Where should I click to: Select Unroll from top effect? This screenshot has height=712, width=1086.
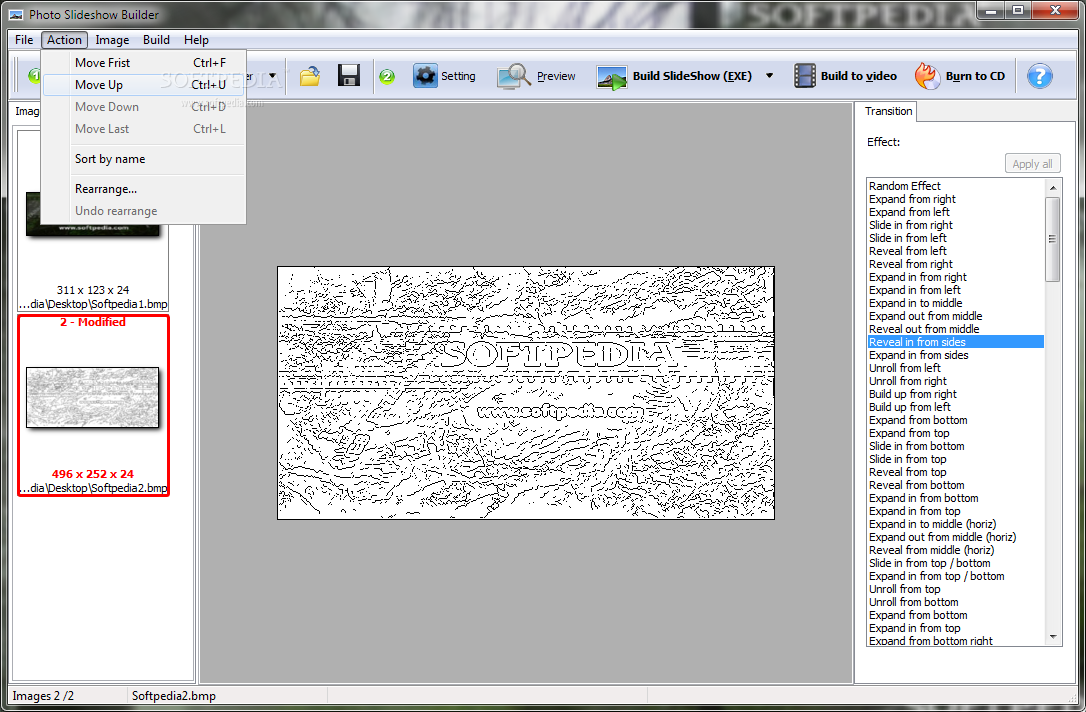point(955,589)
